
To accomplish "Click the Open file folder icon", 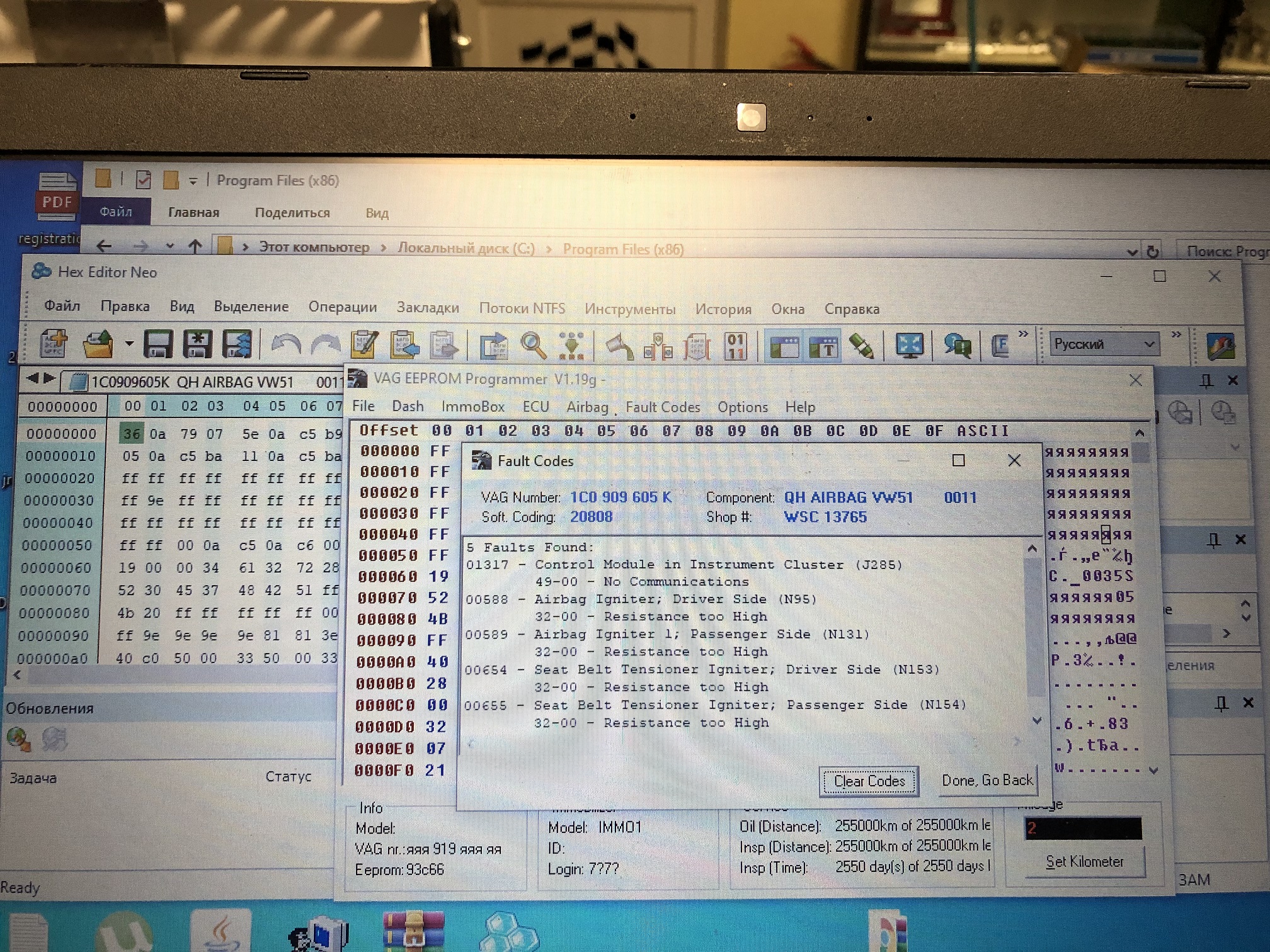I will point(98,344).
